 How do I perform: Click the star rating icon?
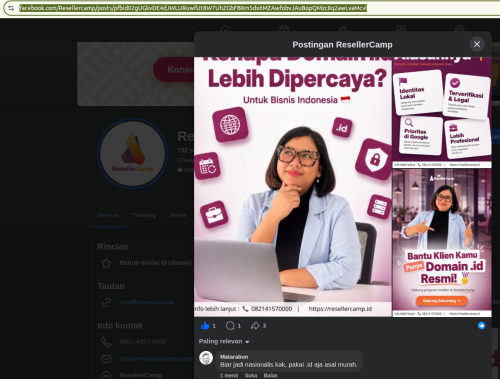point(106,263)
